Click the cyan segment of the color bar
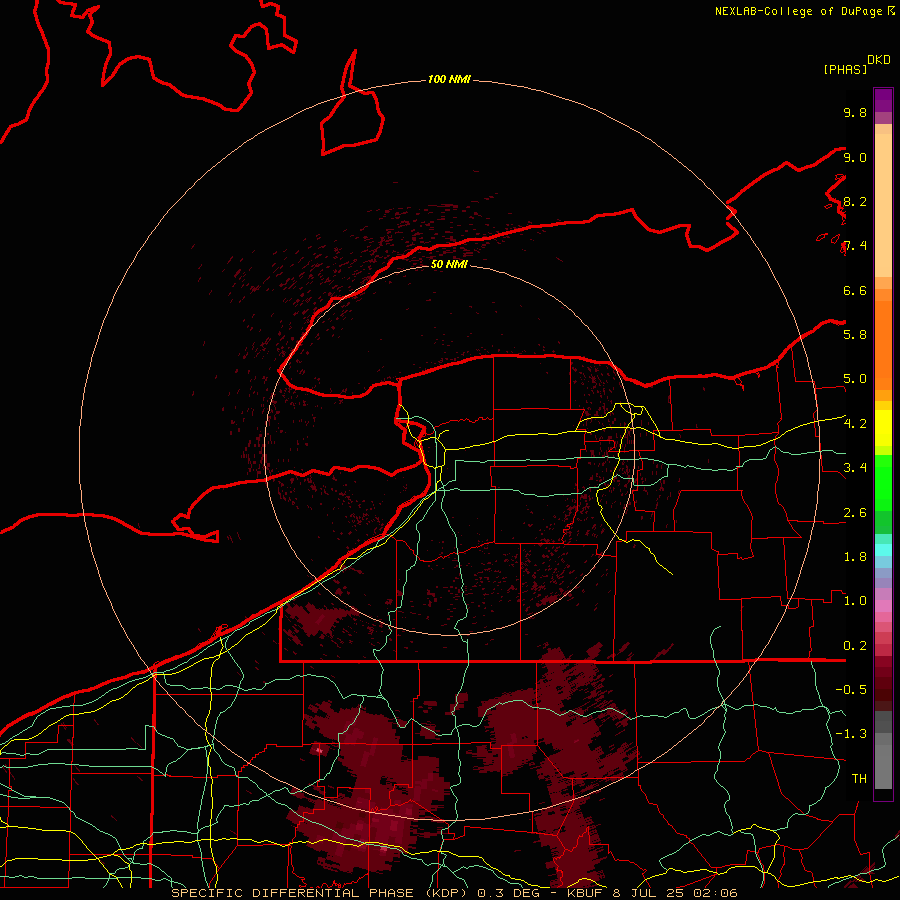The height and width of the screenshot is (900, 900). coord(883,550)
